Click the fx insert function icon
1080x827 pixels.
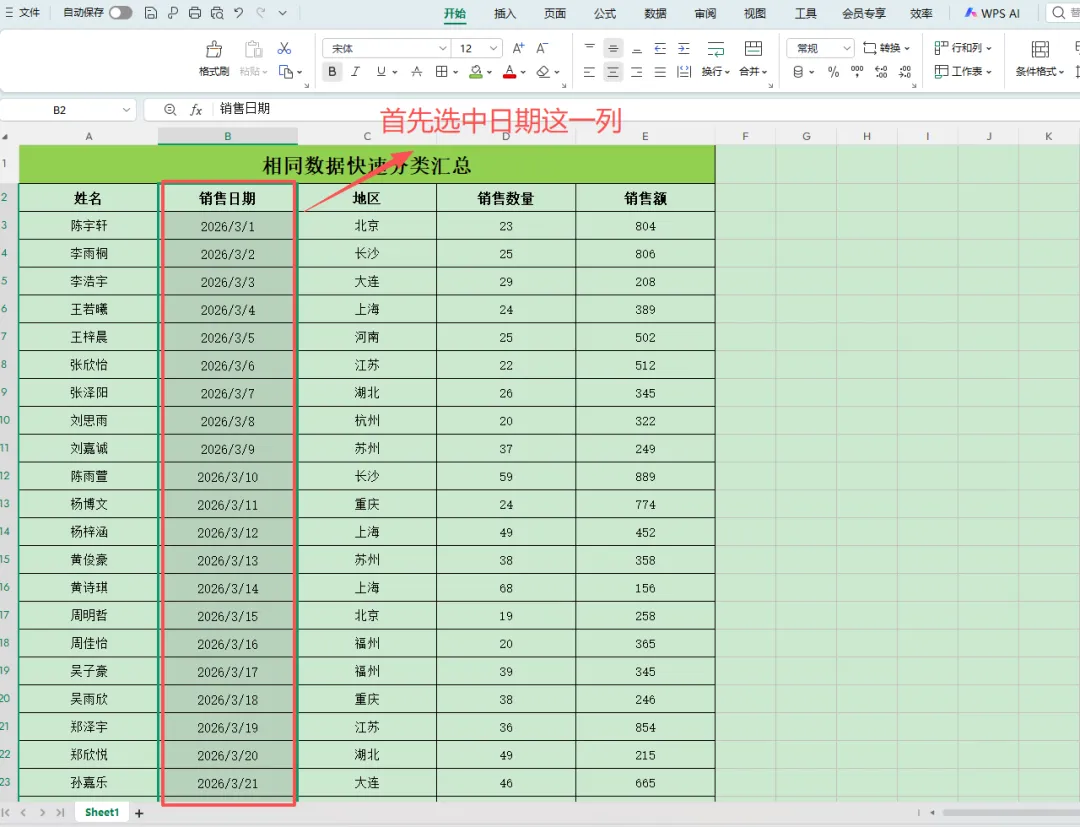(x=196, y=109)
